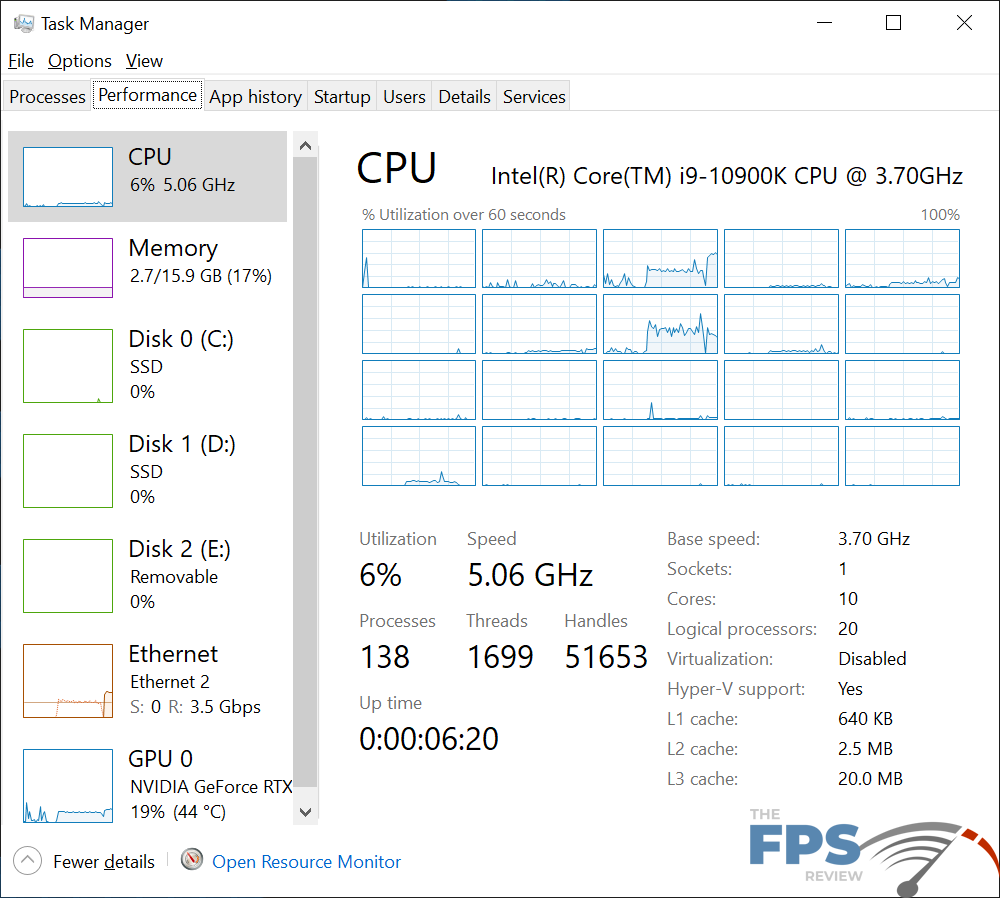Switch to the Services tab
Screen dimensions: 1000x898
click(x=534, y=96)
